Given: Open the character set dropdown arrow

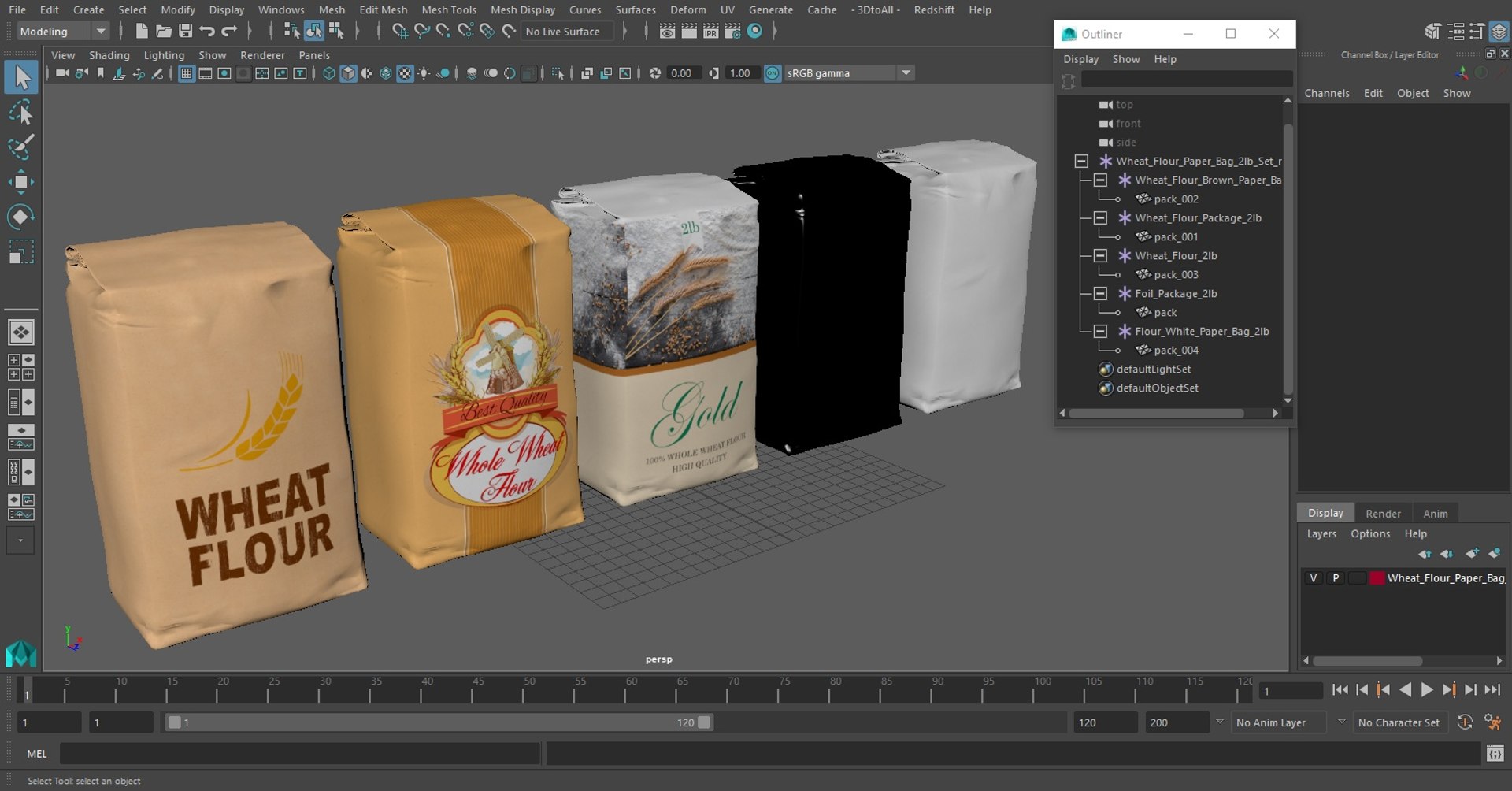Looking at the screenshot, I should [x=1341, y=722].
